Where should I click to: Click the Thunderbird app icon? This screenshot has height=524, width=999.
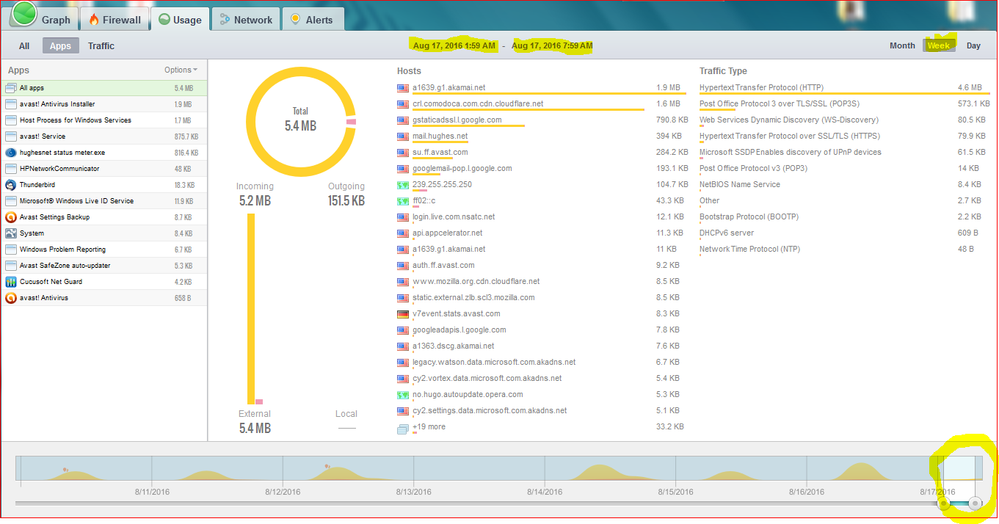(10, 185)
